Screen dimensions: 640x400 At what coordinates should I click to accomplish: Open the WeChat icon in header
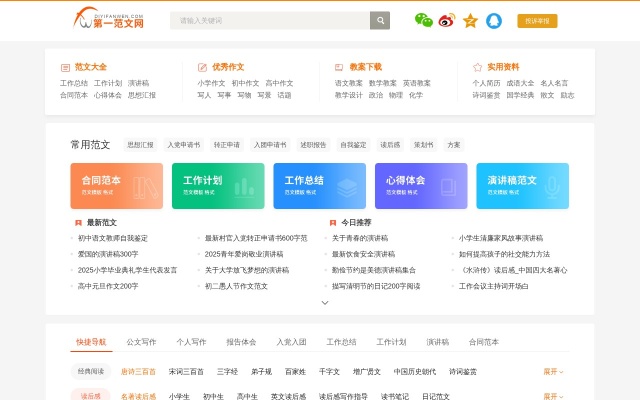[424, 20]
